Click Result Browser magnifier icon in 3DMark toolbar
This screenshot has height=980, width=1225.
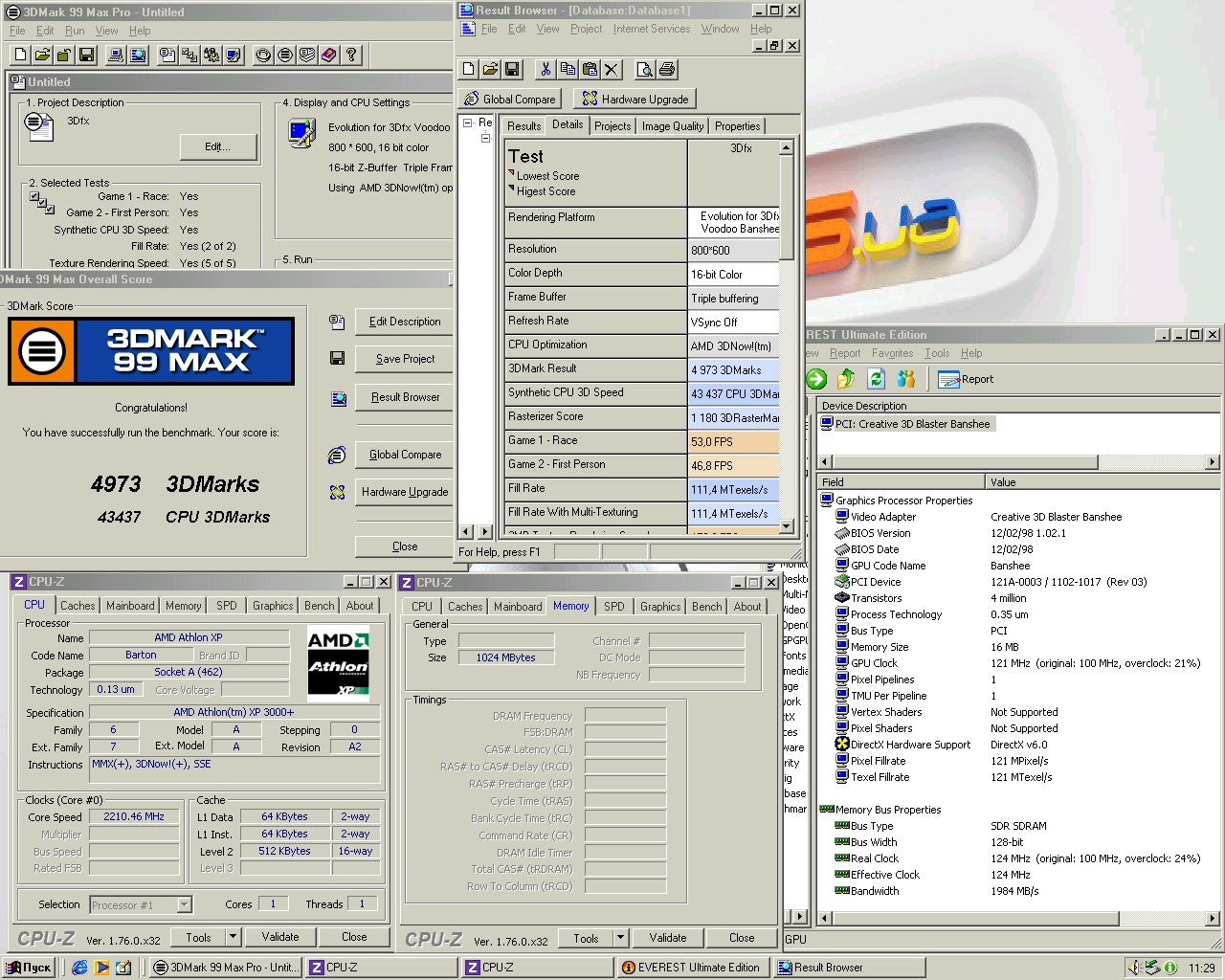(139, 56)
